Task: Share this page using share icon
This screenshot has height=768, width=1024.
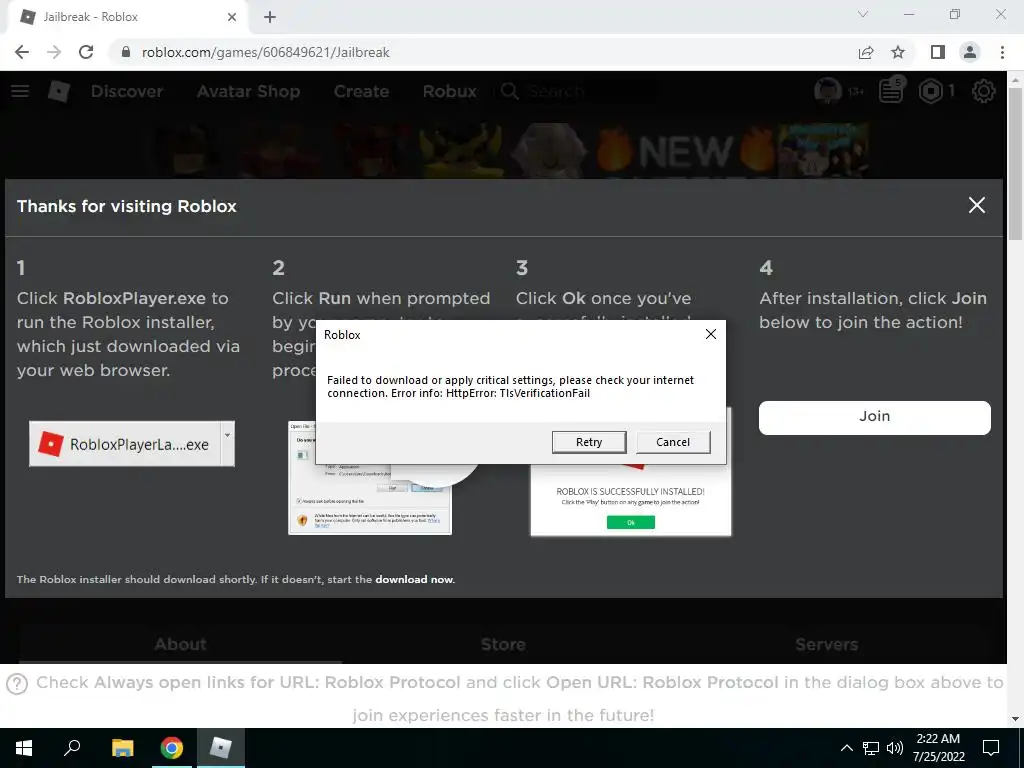Action: [866, 52]
